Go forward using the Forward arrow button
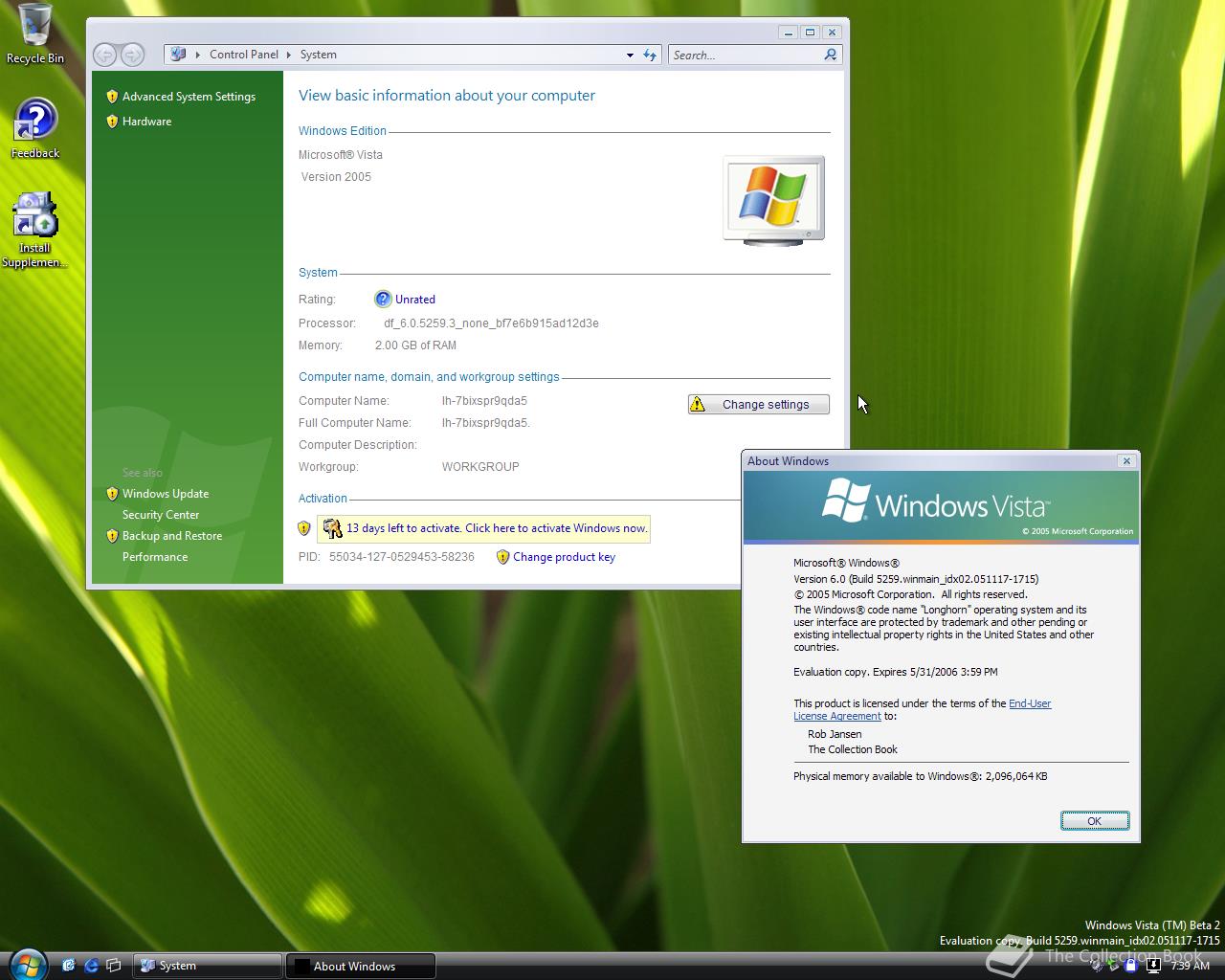 tap(133, 55)
